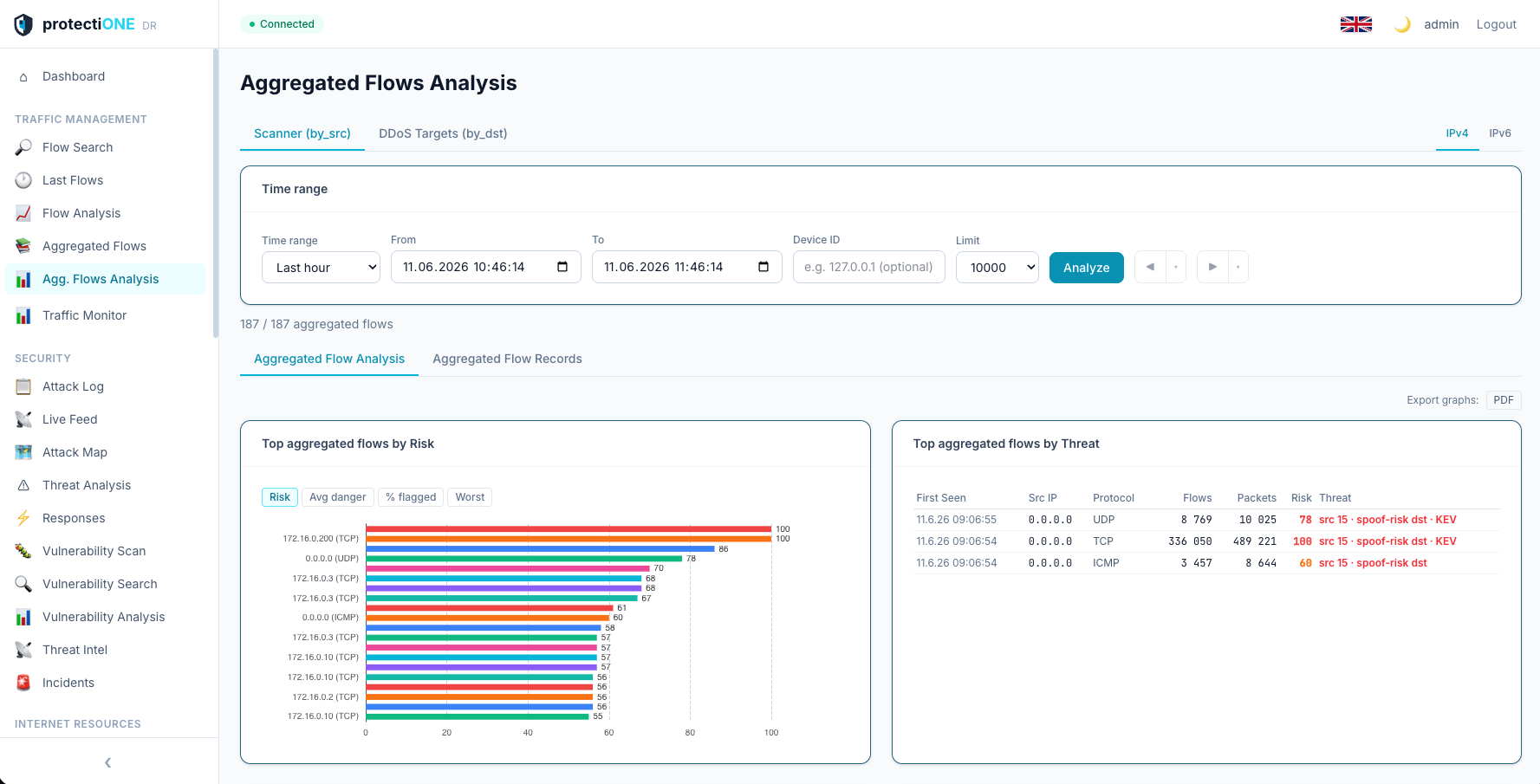Screen dimensions: 1540x784
Task: Click the UDP row threat 'src 15 · spoof-risk dst · KEV'
Action: coord(1387,520)
